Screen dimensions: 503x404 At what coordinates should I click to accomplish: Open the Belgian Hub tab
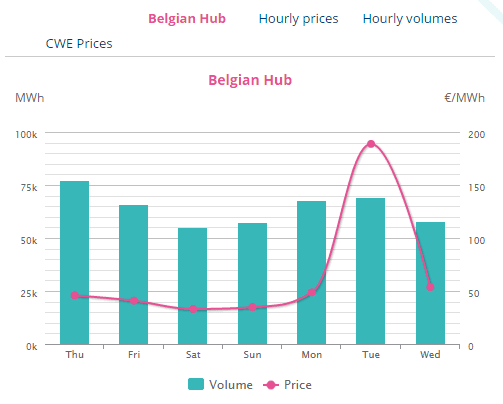pyautogui.click(x=187, y=19)
